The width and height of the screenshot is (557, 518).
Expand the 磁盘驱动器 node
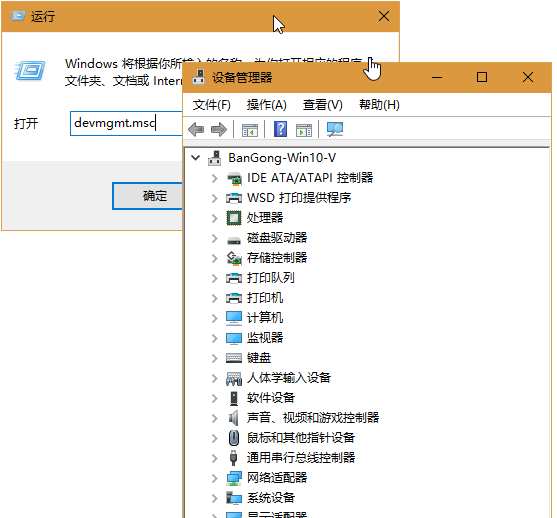[215, 238]
